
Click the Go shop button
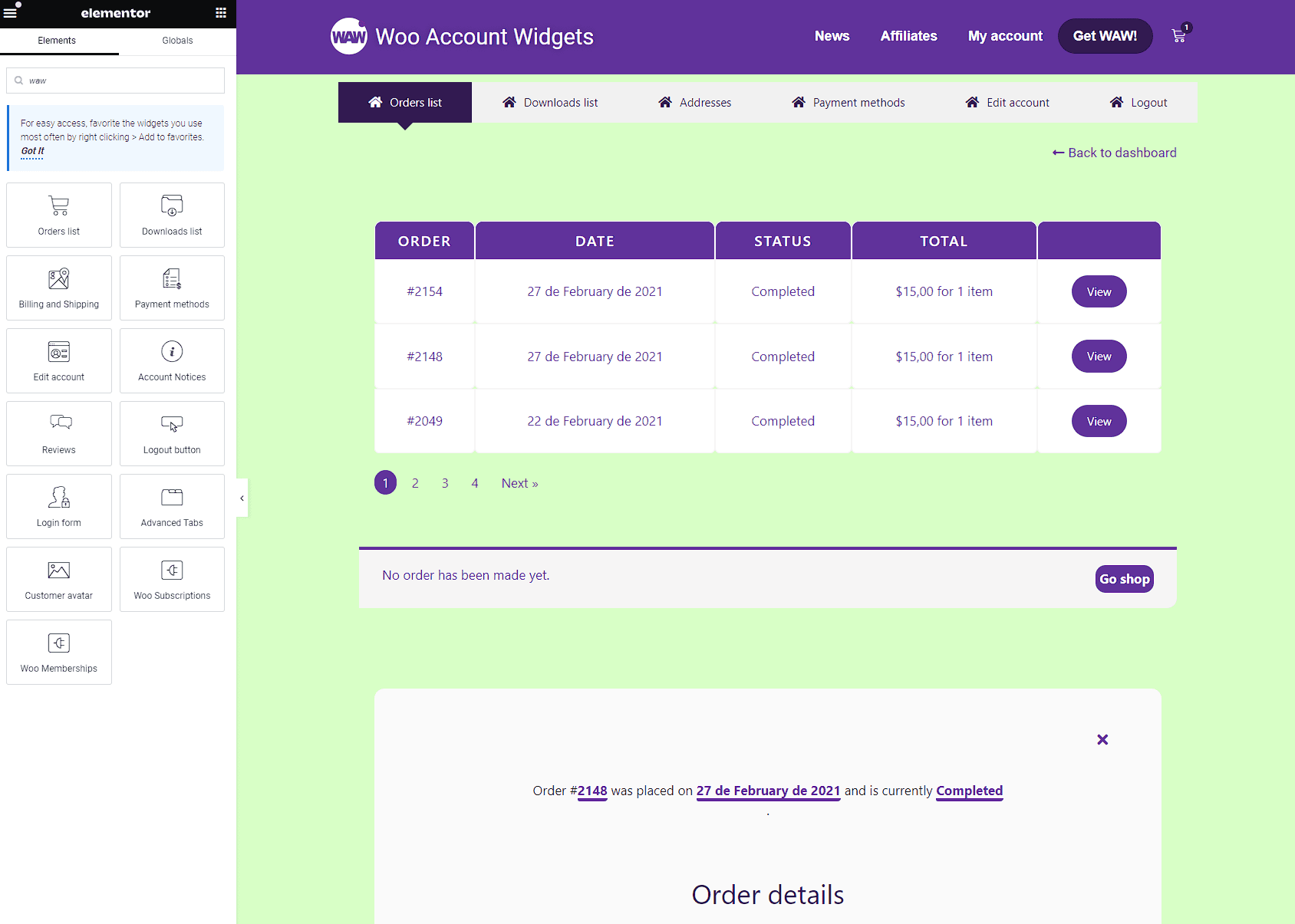(1125, 579)
